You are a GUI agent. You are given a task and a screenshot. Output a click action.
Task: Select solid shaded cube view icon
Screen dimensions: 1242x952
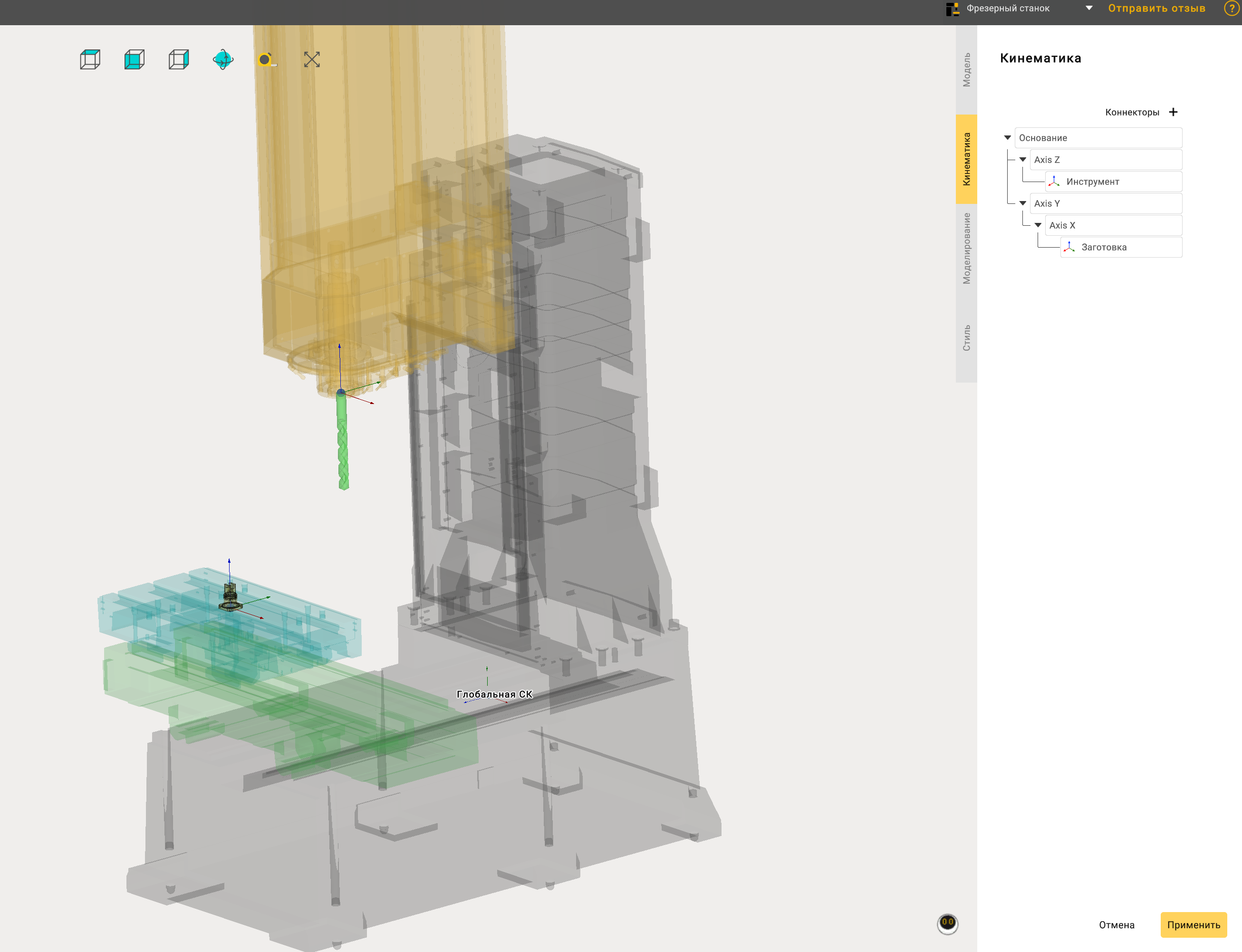tap(135, 59)
